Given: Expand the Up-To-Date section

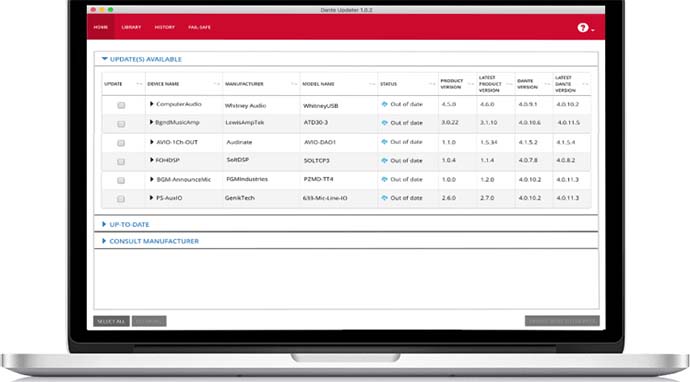Looking at the screenshot, I should (104, 224).
